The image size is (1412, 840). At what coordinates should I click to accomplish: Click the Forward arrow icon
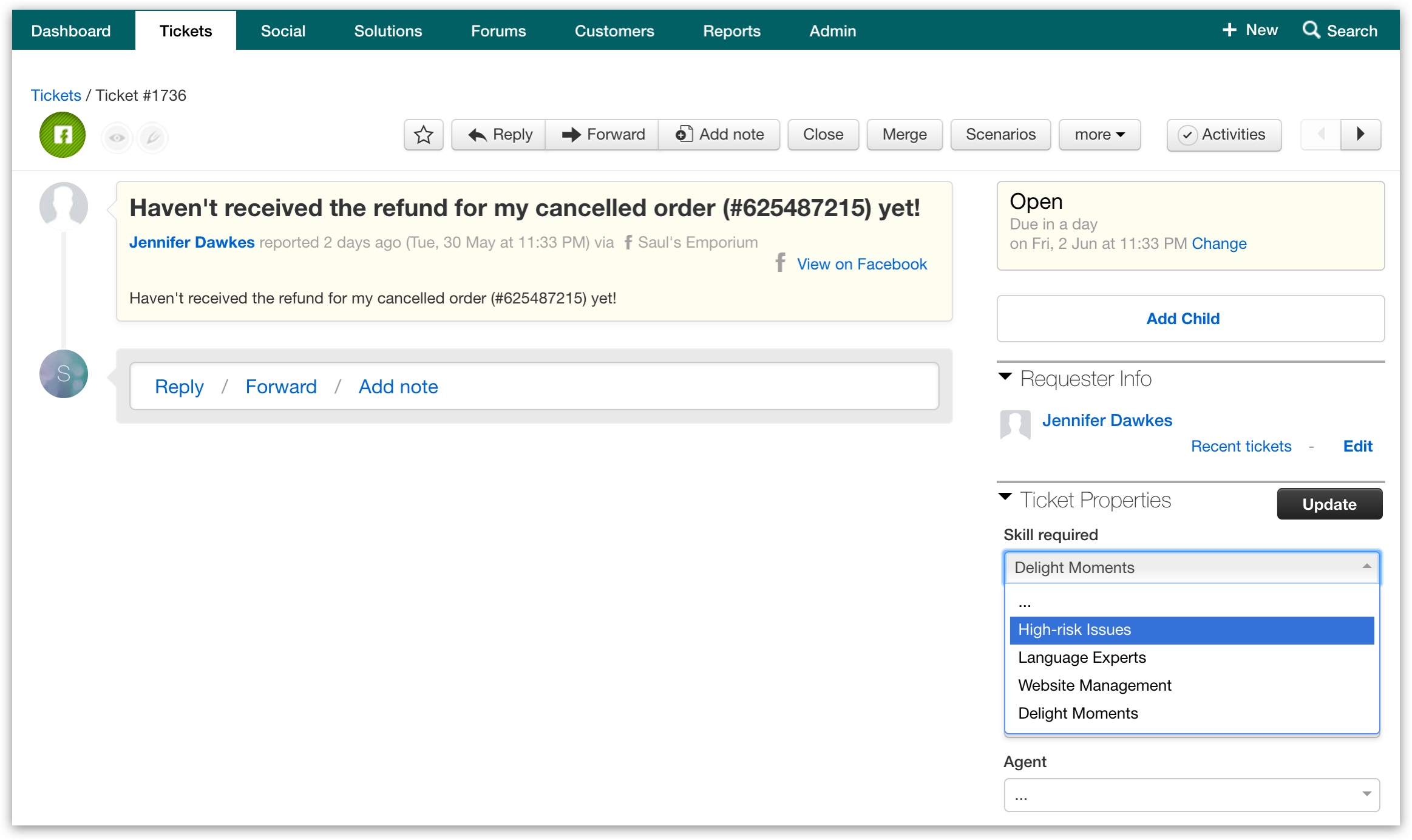pyautogui.click(x=571, y=134)
